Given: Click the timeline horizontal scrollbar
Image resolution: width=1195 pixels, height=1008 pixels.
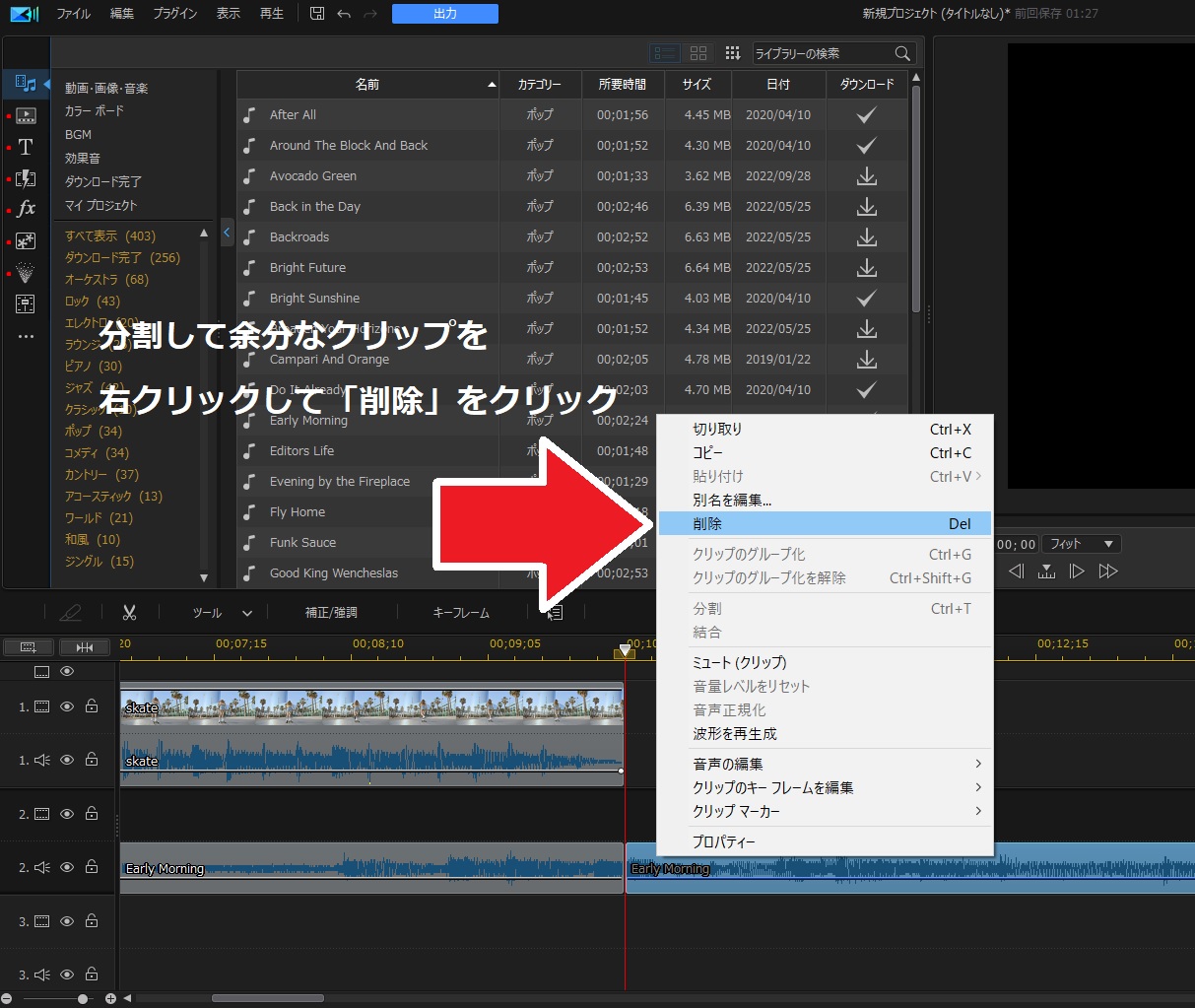Looking at the screenshot, I should click(268, 998).
